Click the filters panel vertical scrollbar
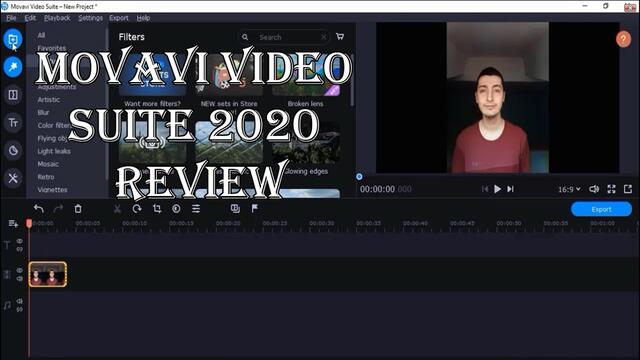 pyautogui.click(x=351, y=80)
